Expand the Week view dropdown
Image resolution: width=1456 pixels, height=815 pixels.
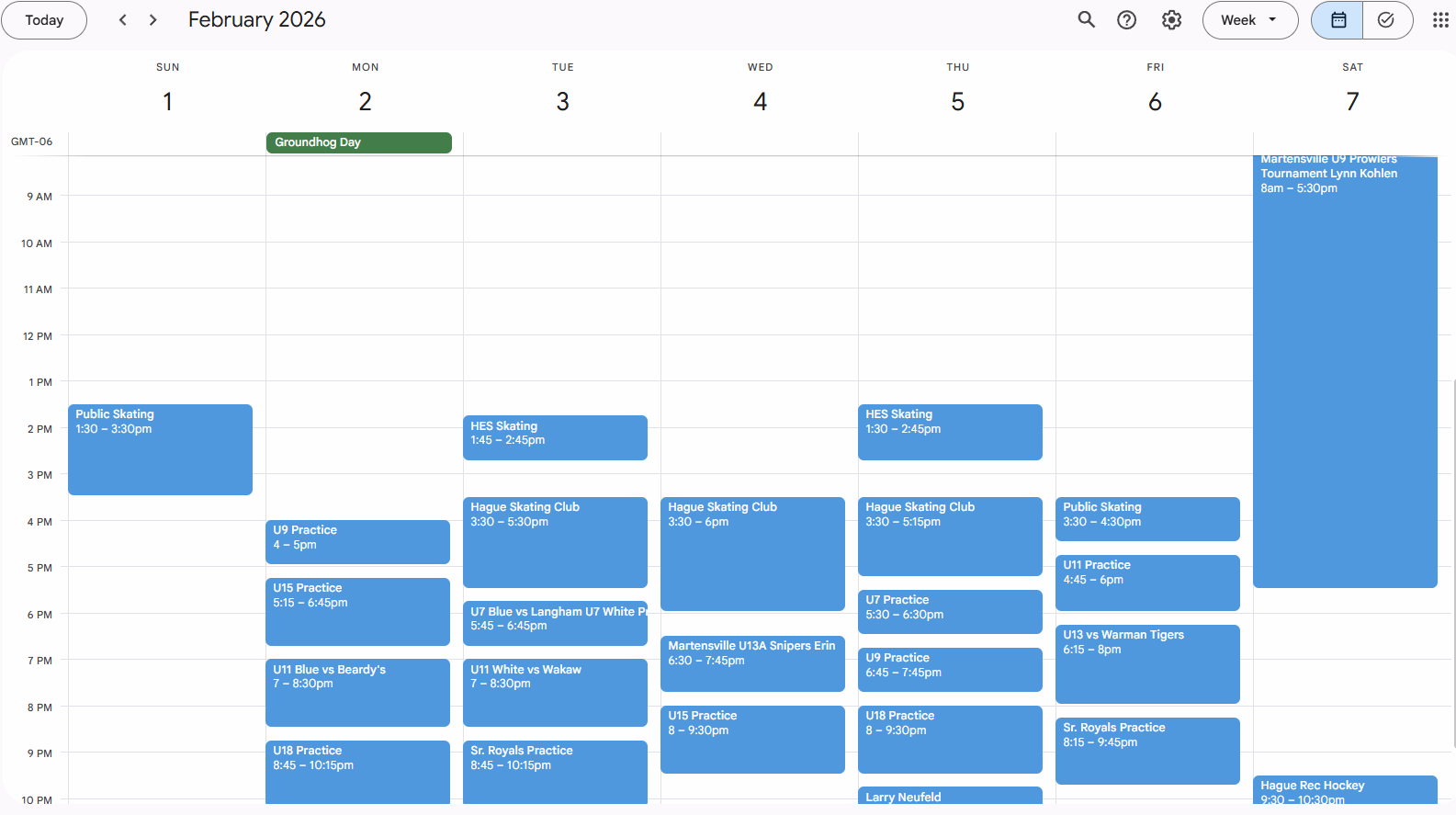coord(1249,20)
